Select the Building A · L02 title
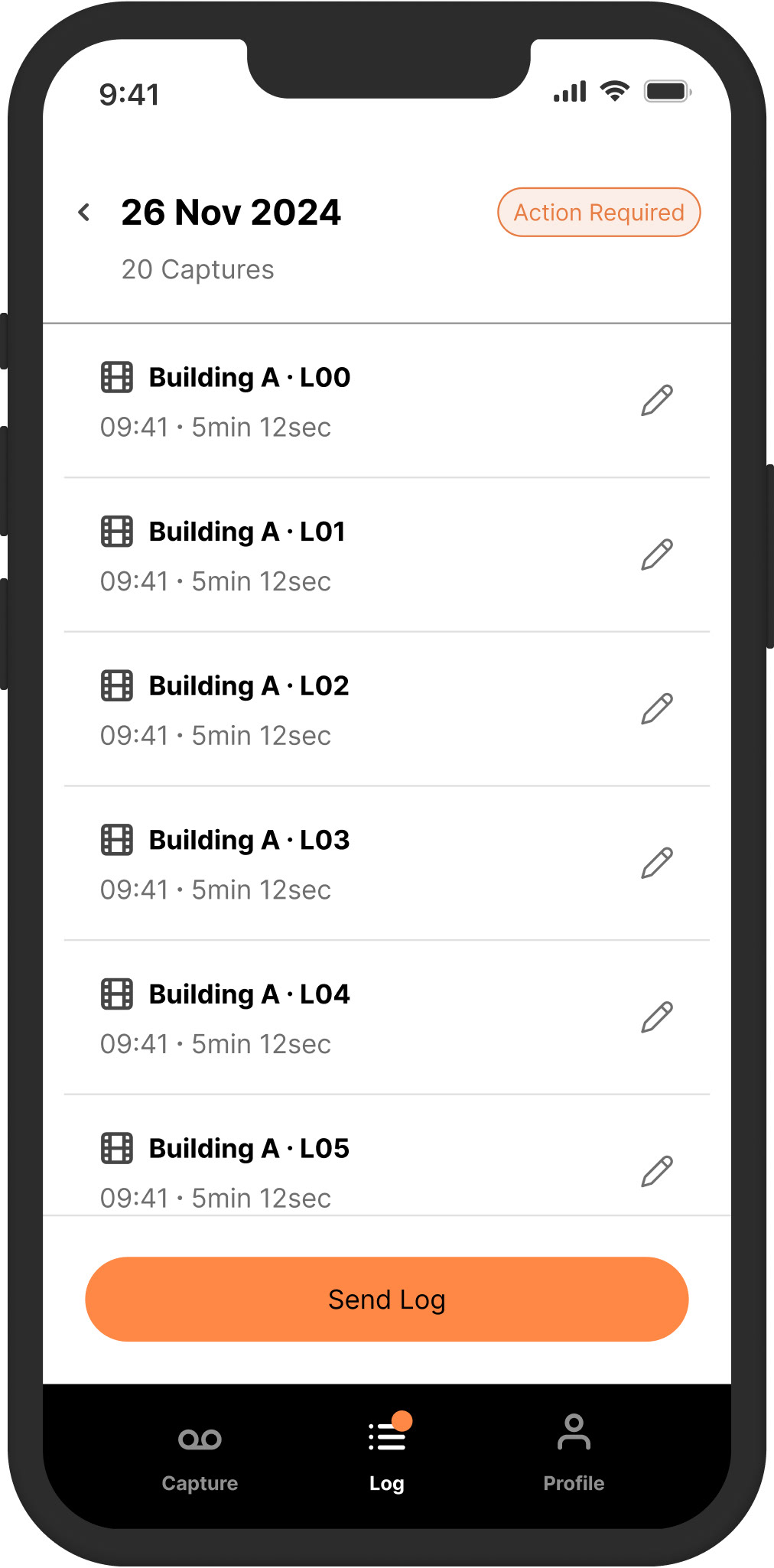Viewport: 774px width, 1568px height. [249, 686]
